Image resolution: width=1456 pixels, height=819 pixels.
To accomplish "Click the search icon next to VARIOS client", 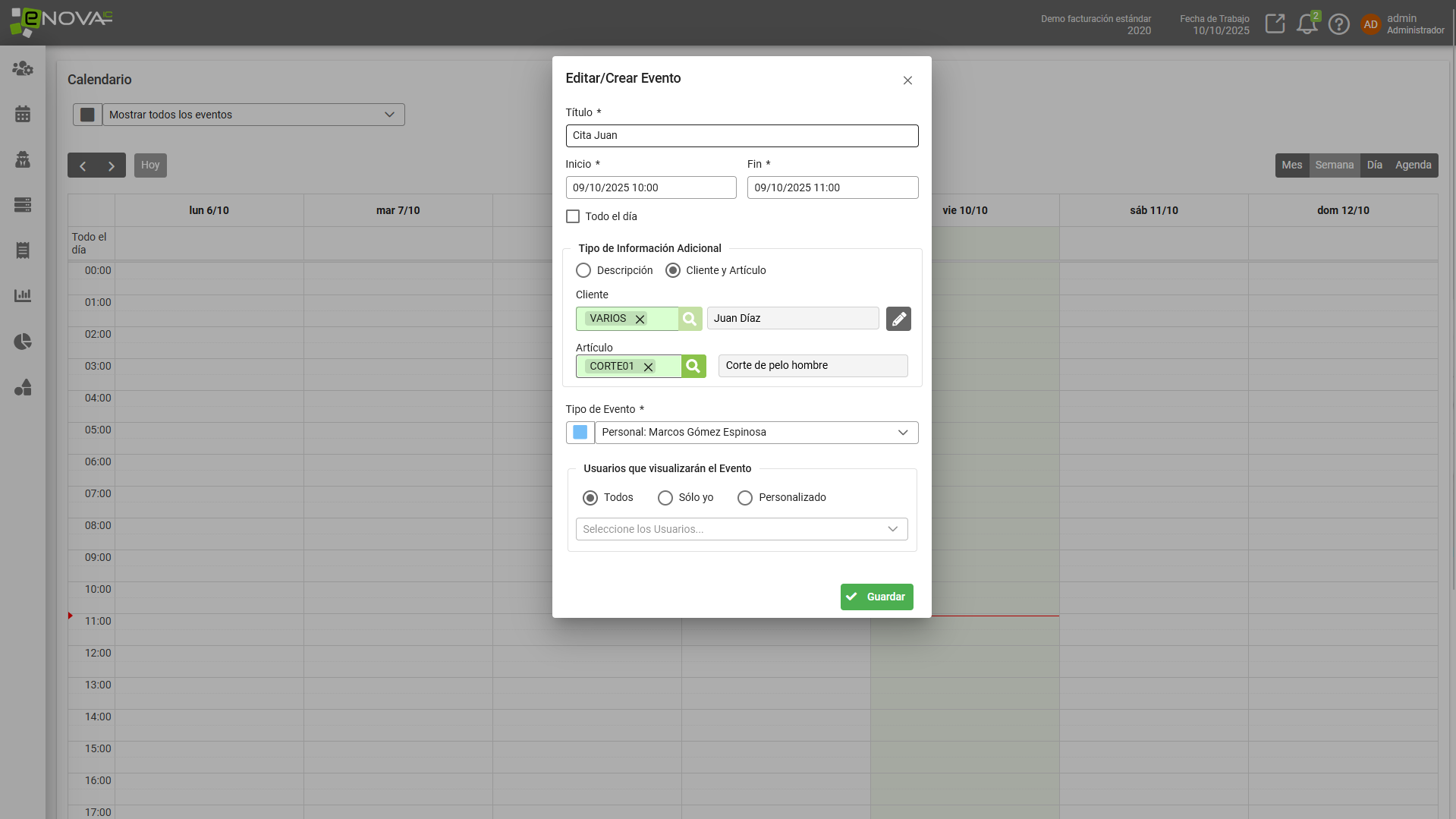I will (x=690, y=319).
